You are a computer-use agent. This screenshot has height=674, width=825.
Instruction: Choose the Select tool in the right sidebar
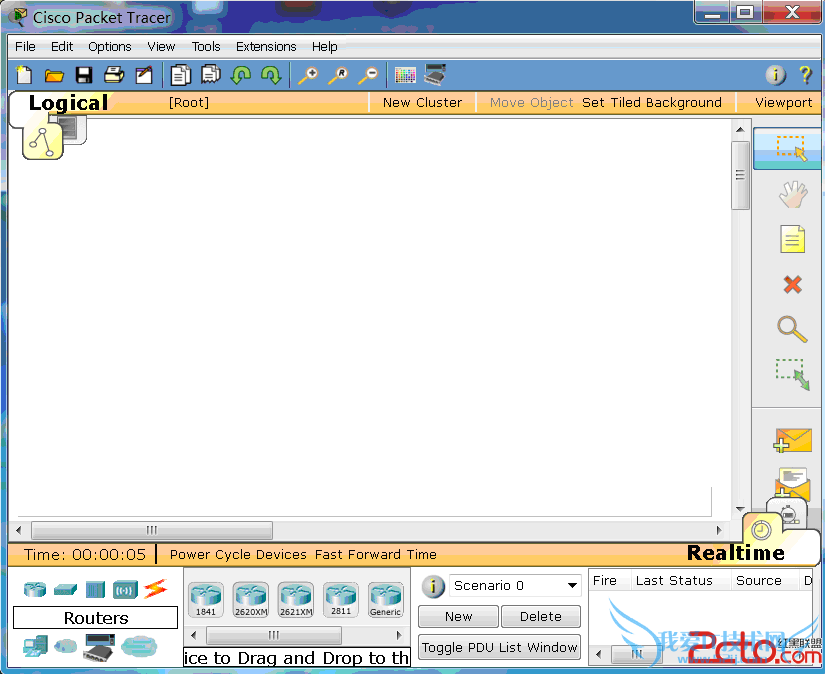(x=790, y=148)
